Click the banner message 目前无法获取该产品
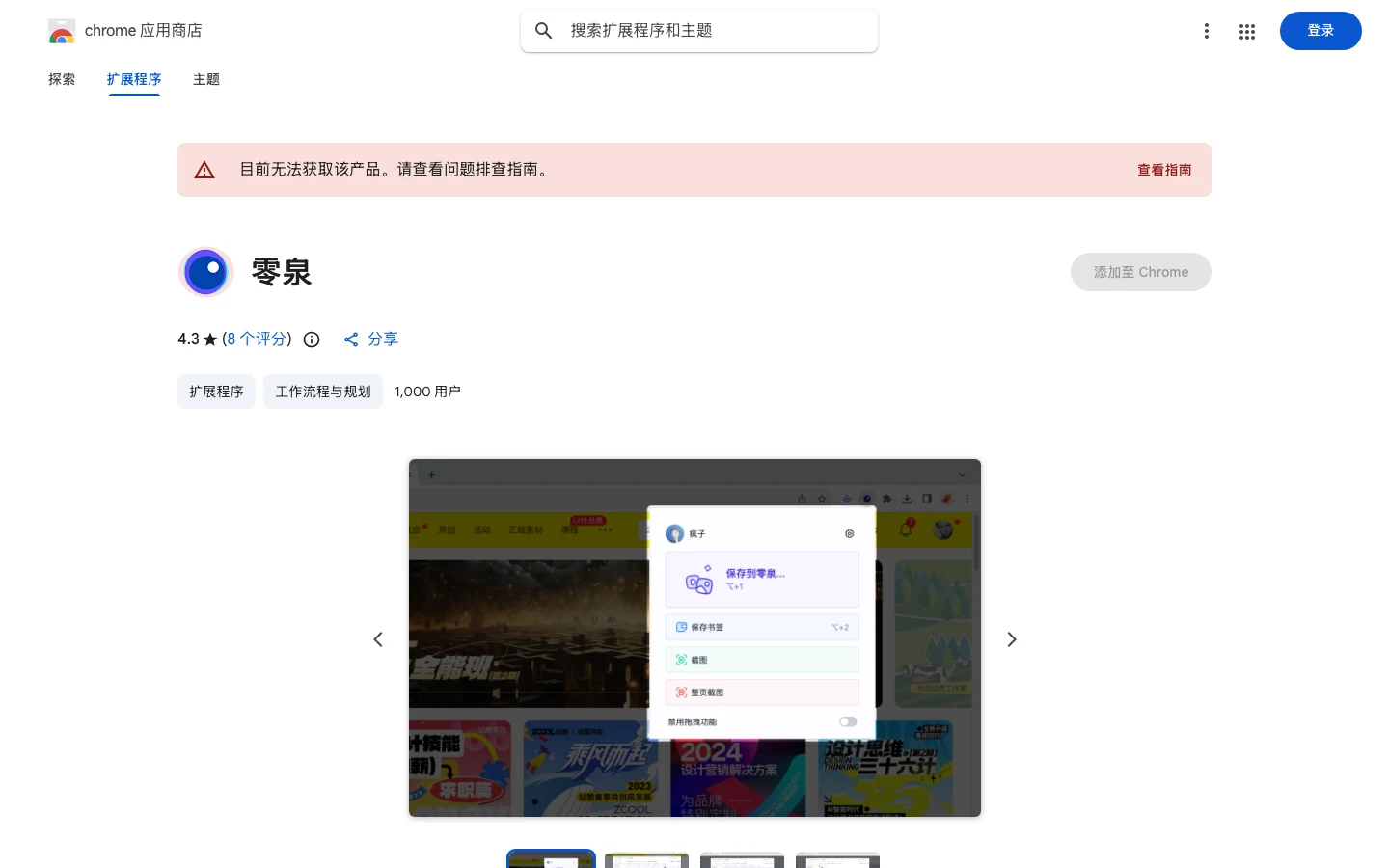1389x868 pixels. click(x=396, y=170)
